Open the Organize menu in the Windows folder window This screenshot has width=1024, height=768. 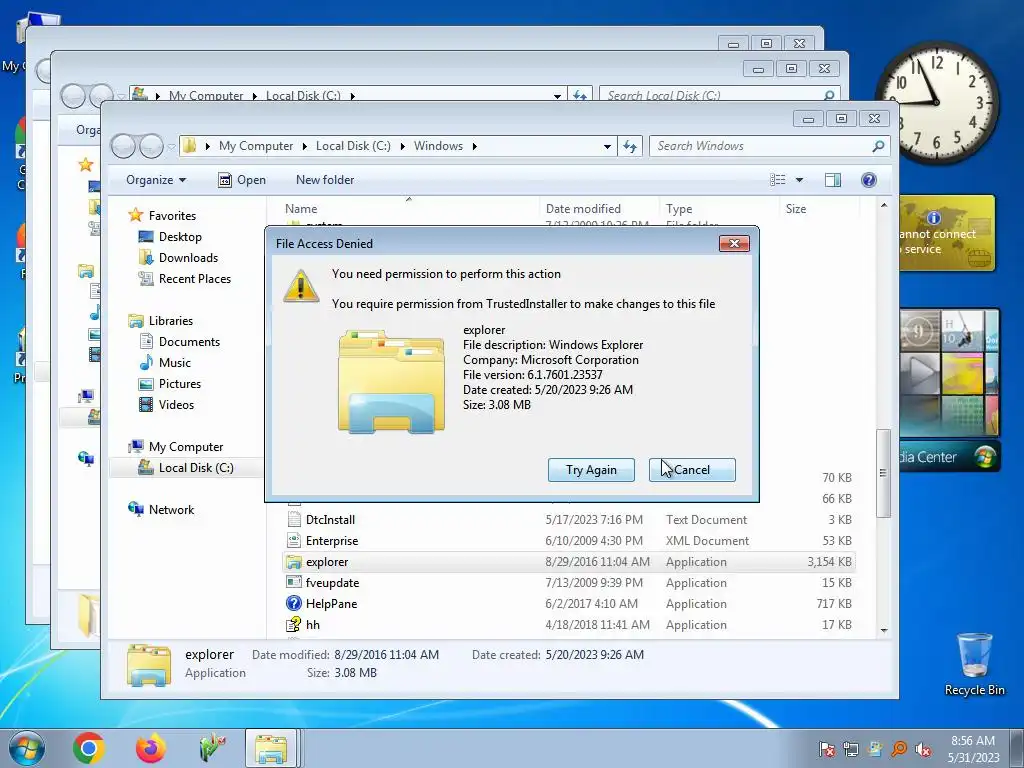(155, 180)
